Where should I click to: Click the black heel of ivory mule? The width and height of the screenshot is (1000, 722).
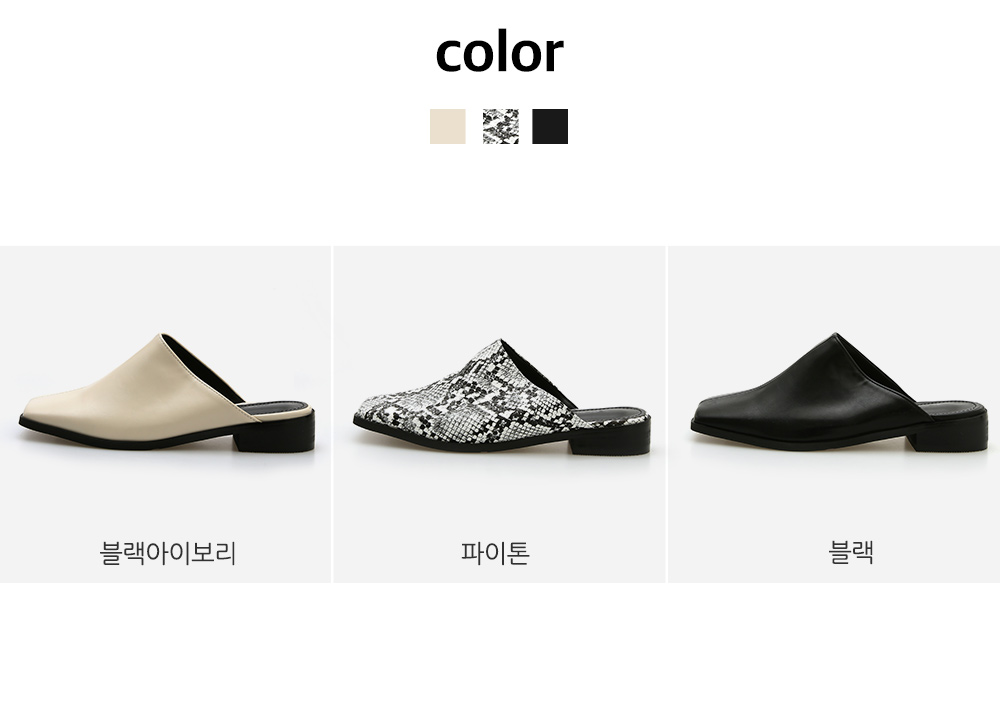point(274,434)
